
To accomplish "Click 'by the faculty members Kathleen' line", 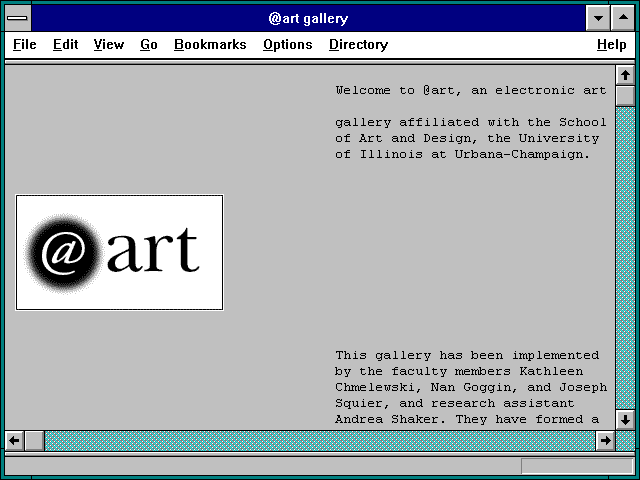I will click(x=459, y=371).
